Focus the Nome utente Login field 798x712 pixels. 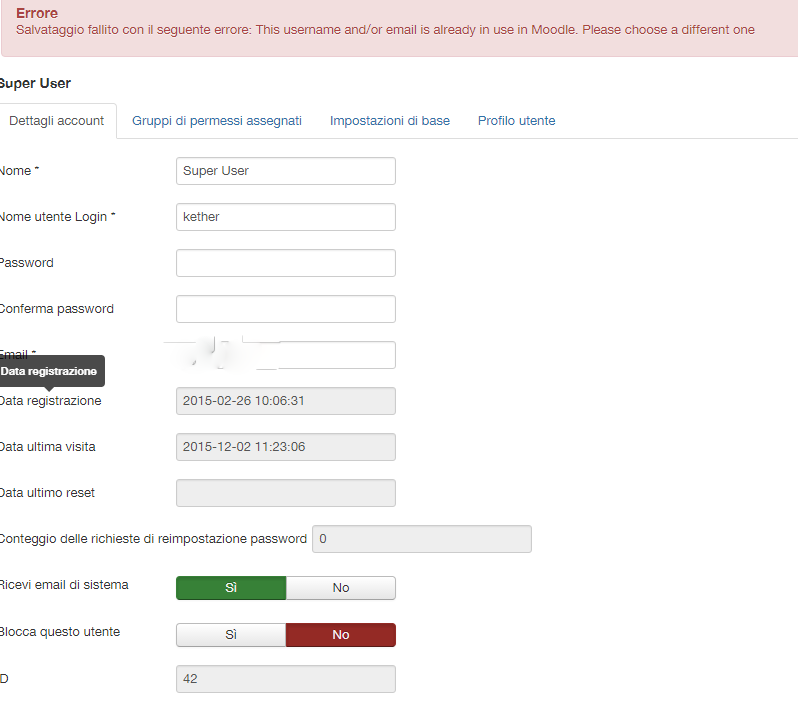pos(286,217)
